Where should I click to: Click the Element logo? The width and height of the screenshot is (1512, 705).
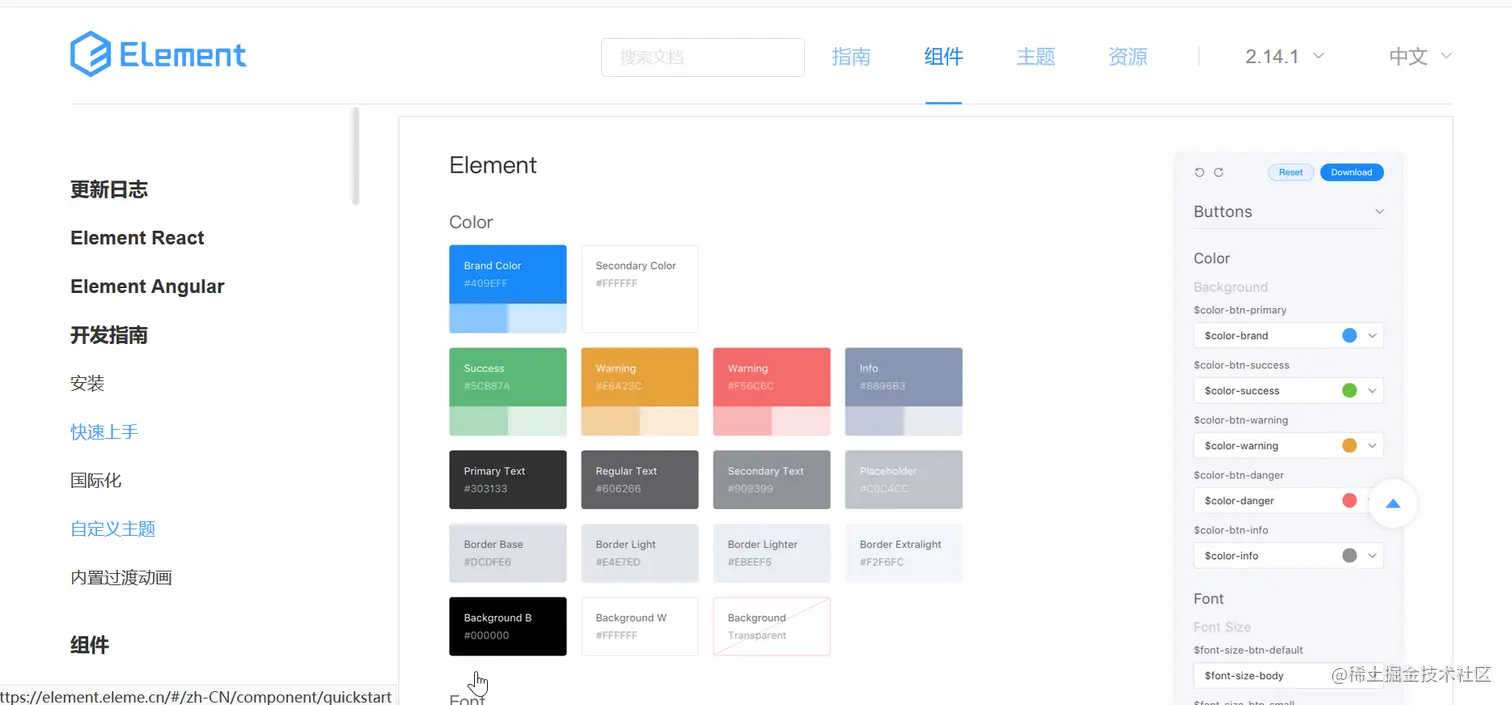click(158, 54)
